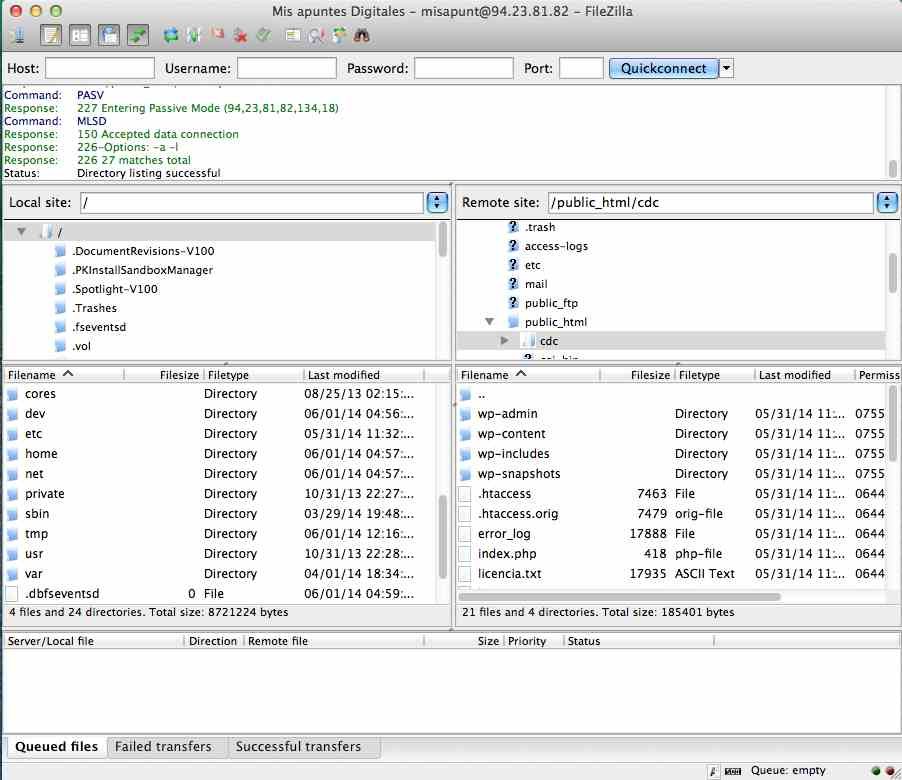Toggle local directory tree display
This screenshot has width=902, height=780.
coord(80,36)
